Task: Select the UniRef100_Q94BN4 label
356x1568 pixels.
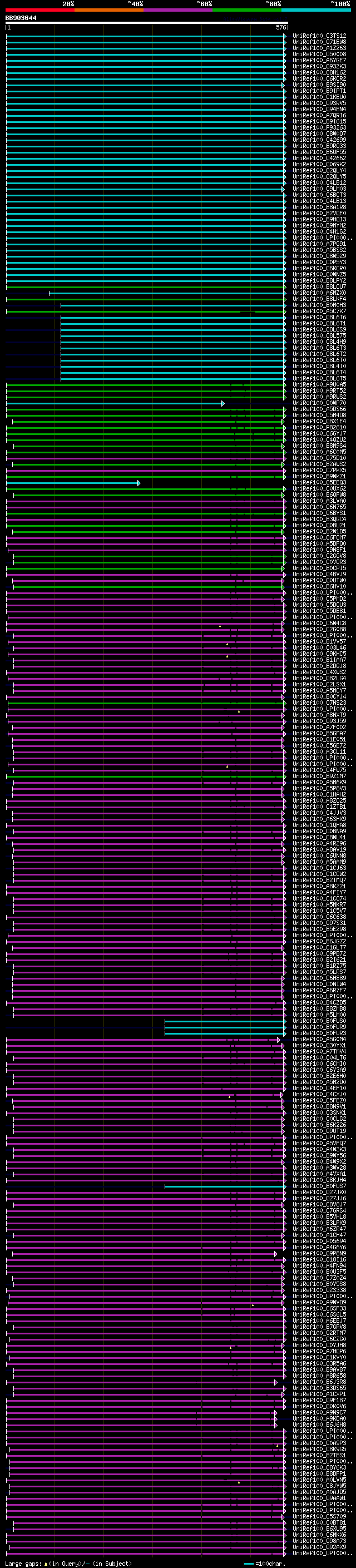Action: click(x=319, y=109)
